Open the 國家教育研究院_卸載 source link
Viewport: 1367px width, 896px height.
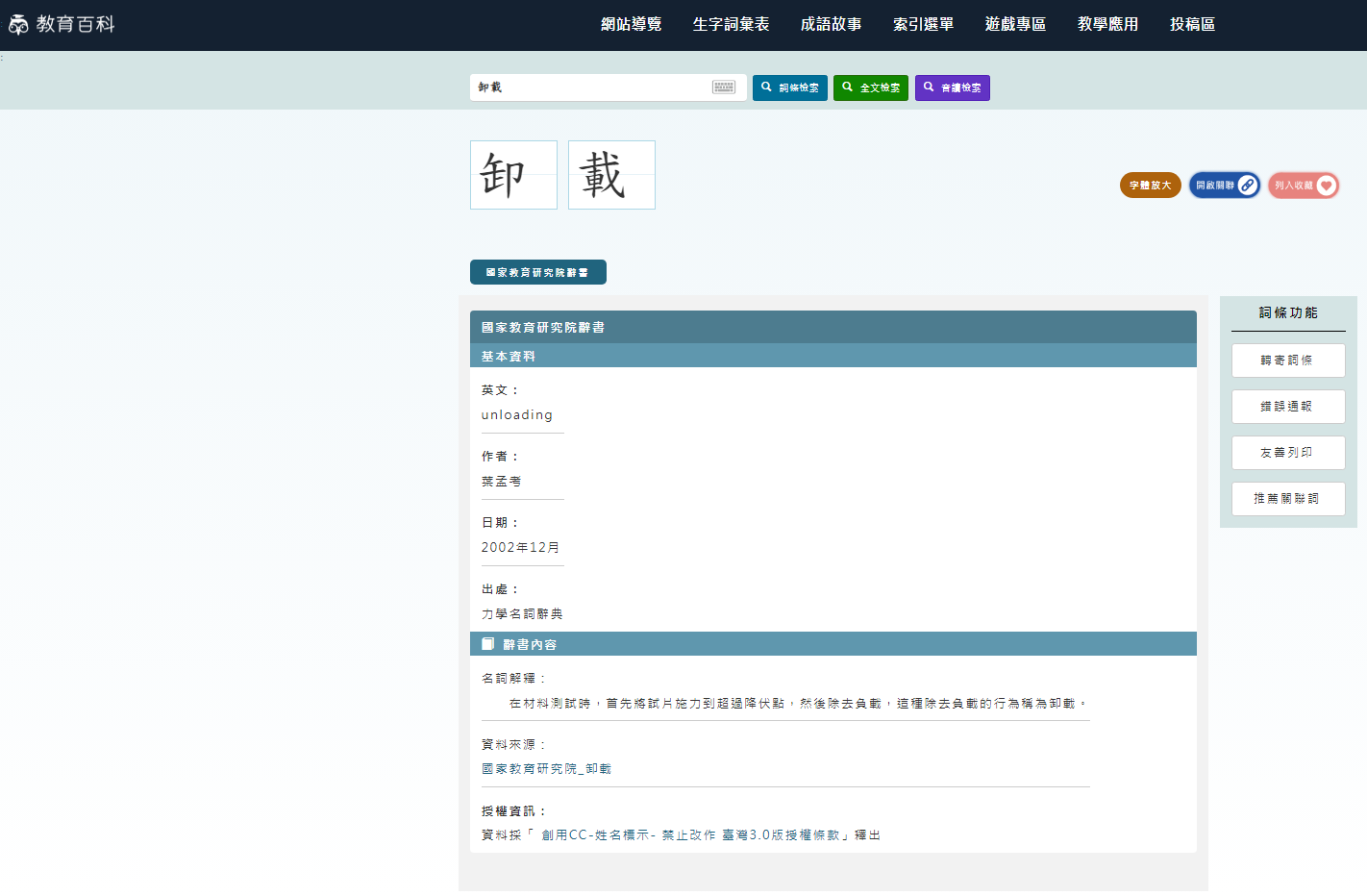546,769
